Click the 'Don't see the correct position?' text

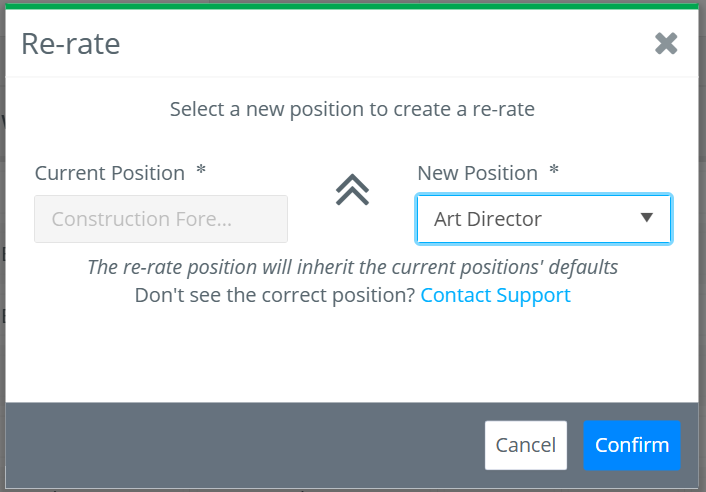(x=275, y=295)
